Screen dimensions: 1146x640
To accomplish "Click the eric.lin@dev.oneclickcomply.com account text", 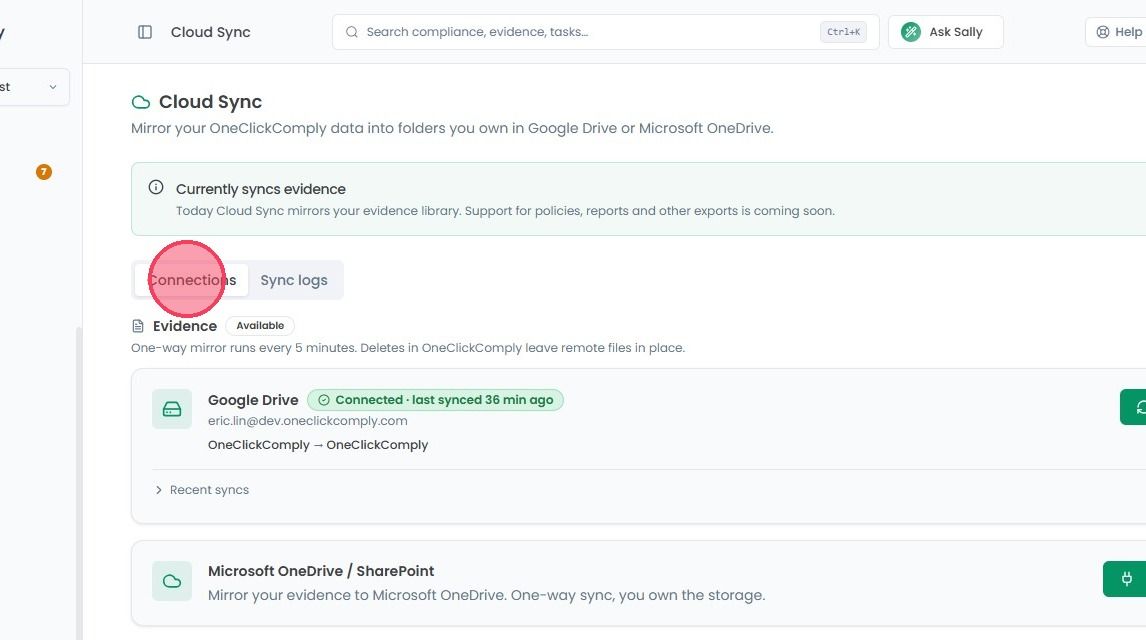I will coord(308,421).
